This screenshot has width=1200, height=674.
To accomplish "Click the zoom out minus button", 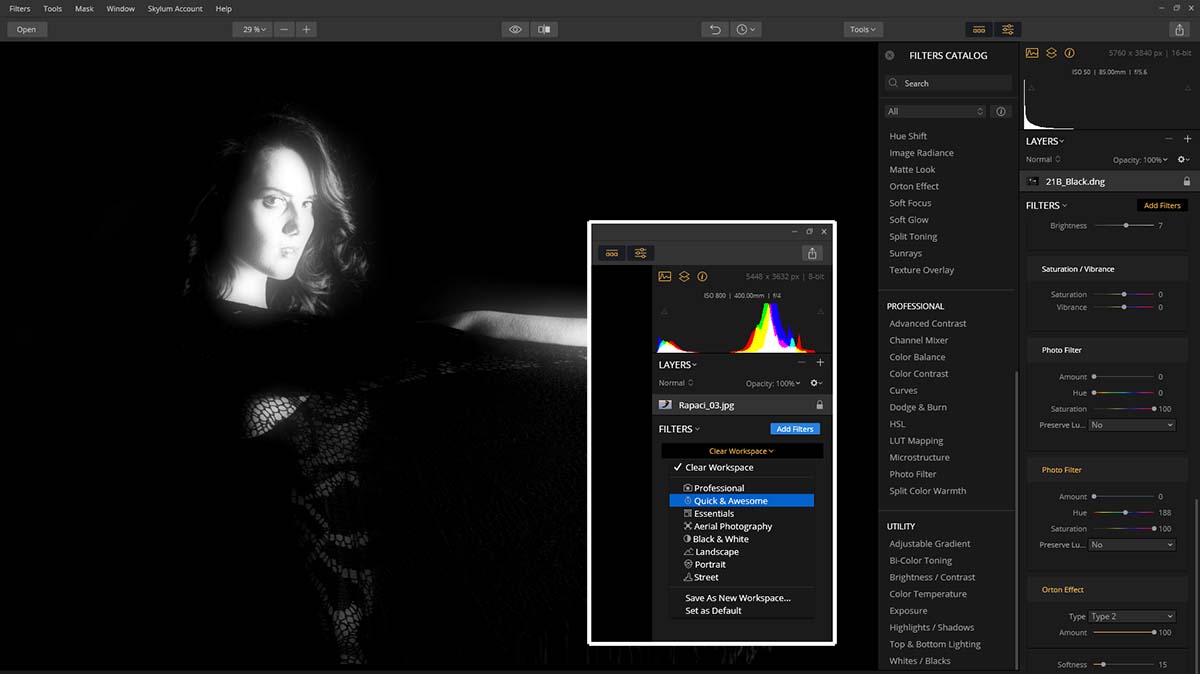I will [x=285, y=30].
